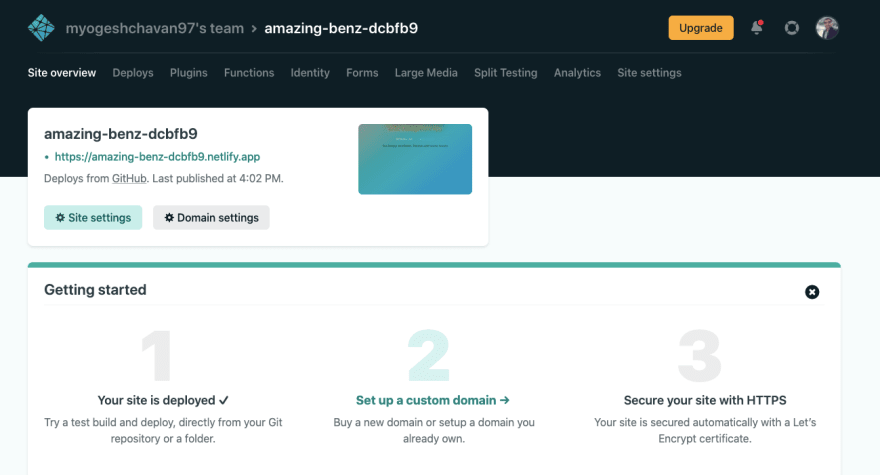Screen dimensions: 880x475
Task: Open the Identity tab
Action: (310, 73)
